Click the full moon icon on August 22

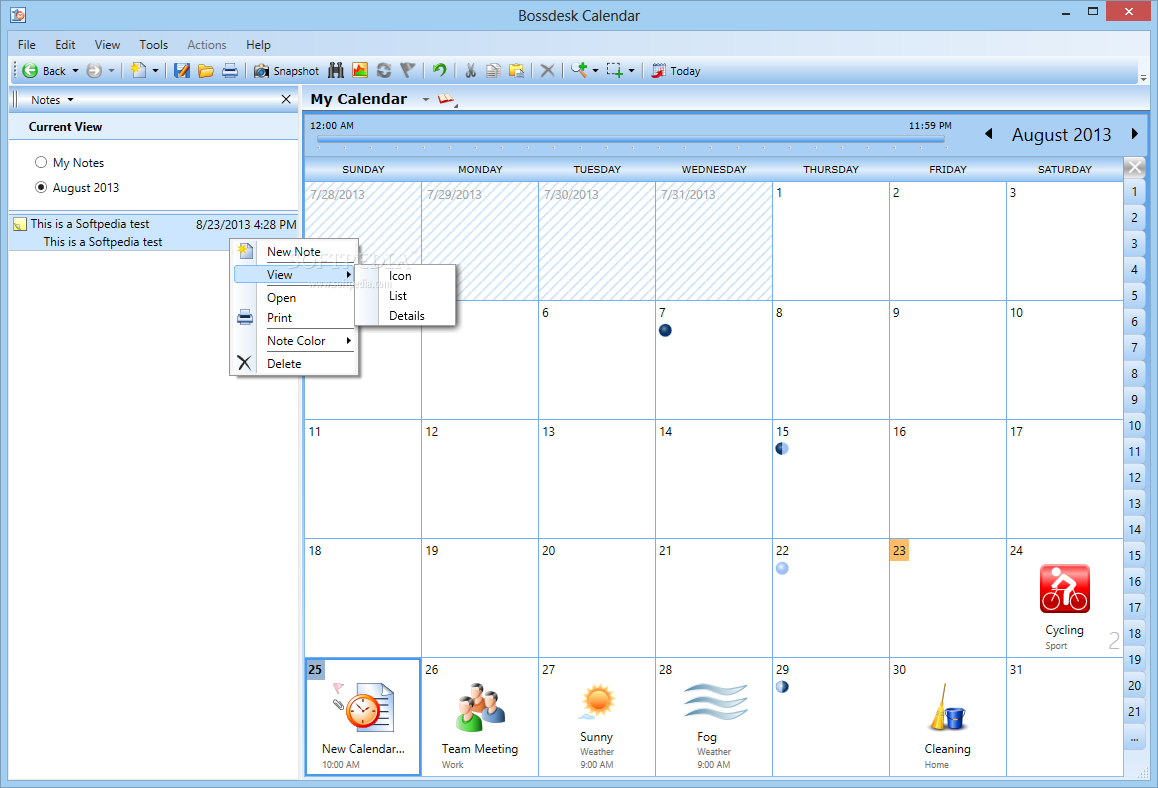(782, 568)
